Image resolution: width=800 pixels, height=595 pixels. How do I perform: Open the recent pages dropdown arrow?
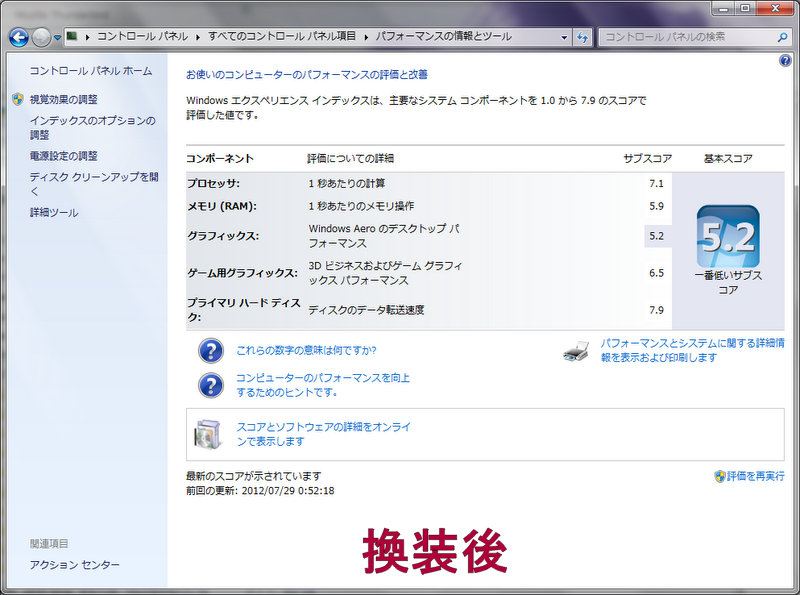(x=57, y=37)
